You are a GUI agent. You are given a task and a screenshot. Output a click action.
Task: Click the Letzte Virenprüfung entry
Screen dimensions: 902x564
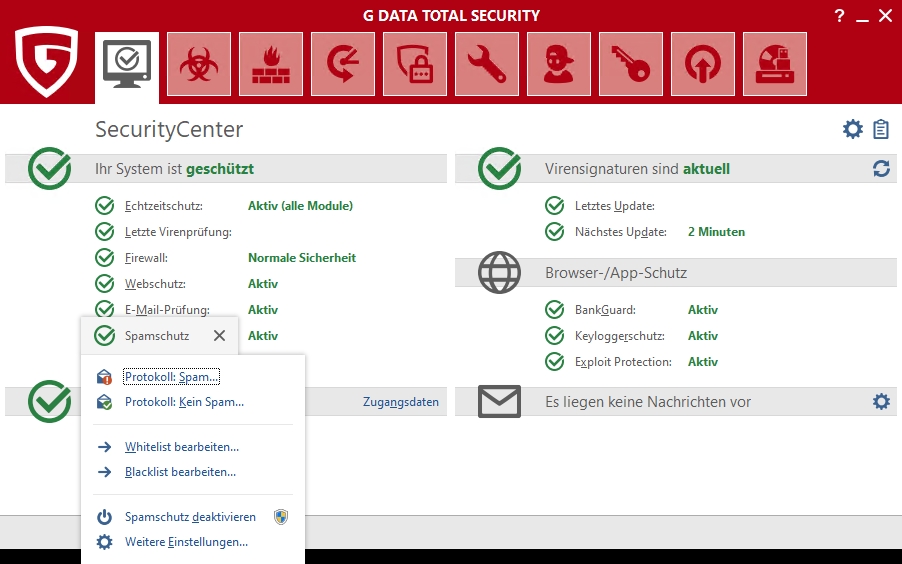178,232
